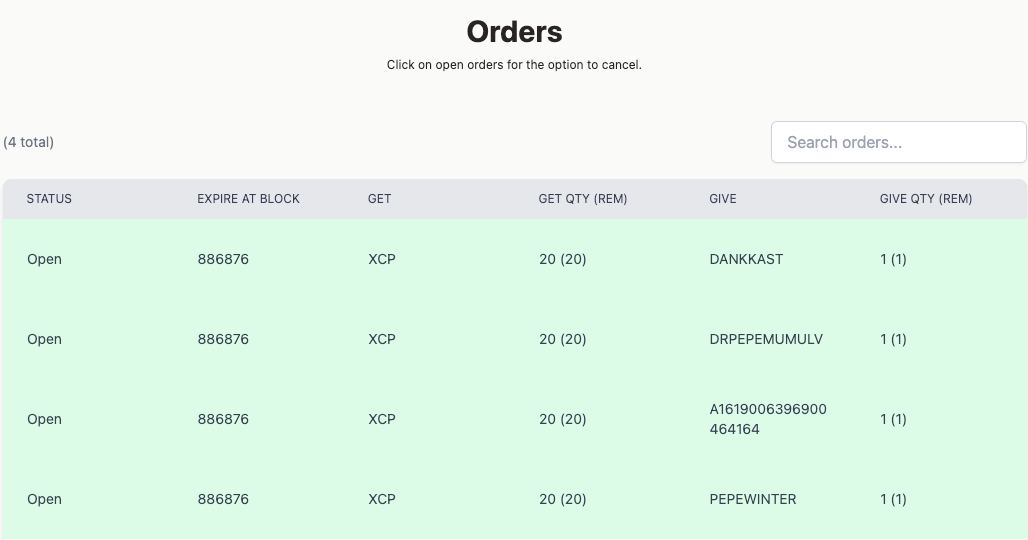Click the EXPIRE AT BLOCK column header
Screen dimensions: 1028x540
(x=248, y=199)
